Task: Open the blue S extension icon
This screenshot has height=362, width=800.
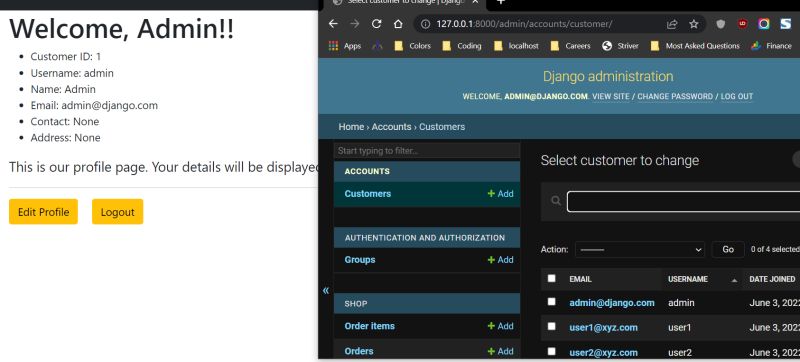Action: [x=786, y=24]
